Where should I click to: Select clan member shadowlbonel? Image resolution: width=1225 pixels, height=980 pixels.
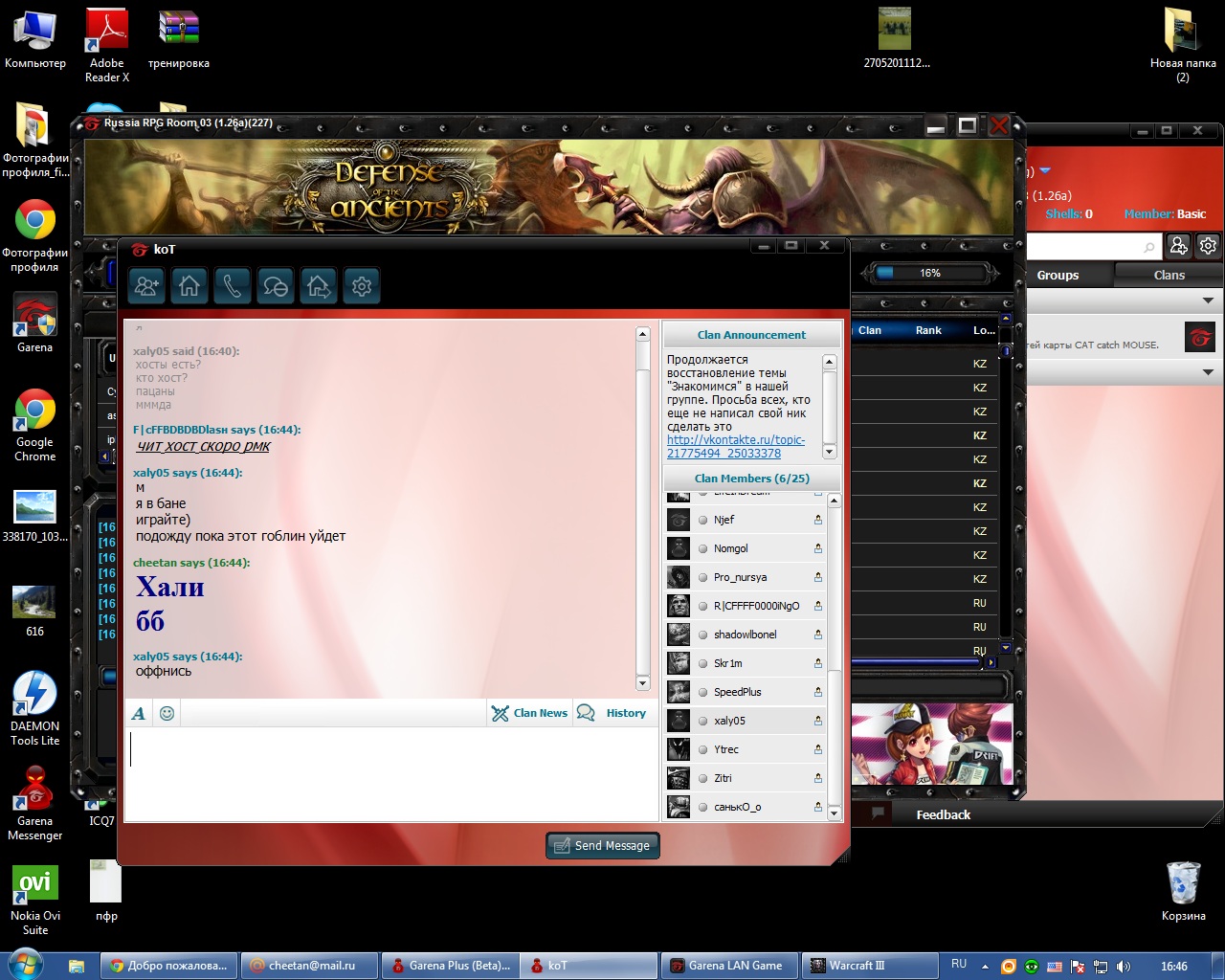746,635
